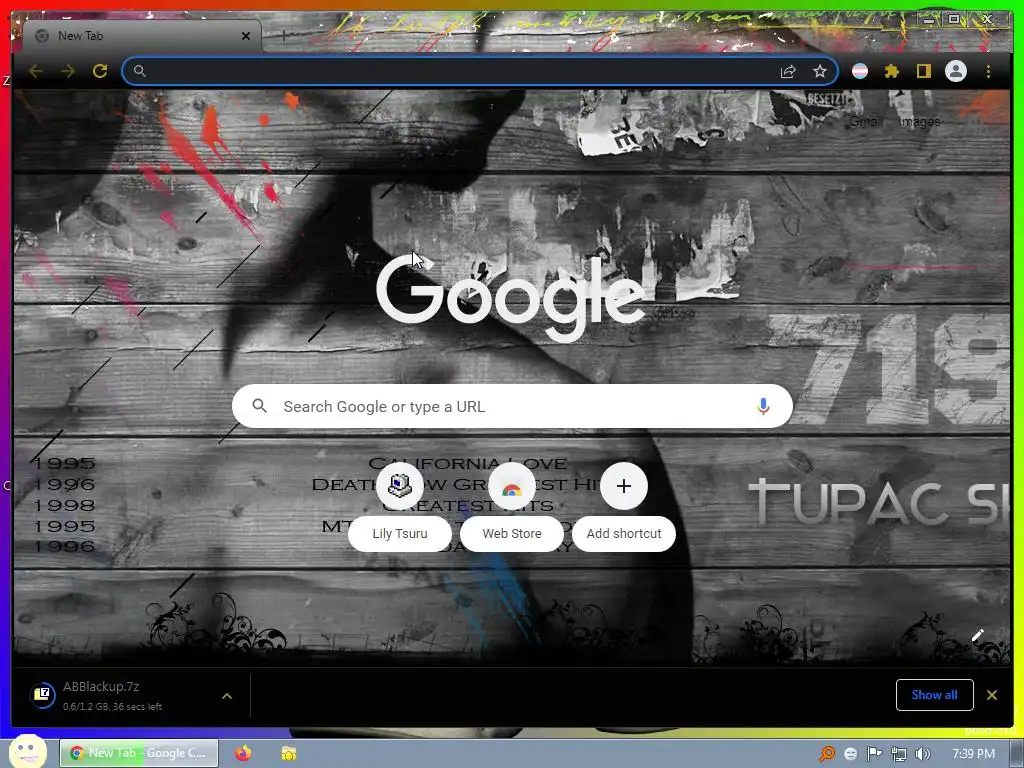This screenshot has width=1024, height=768.
Task: Maximize the Chrome window
Action: (x=954, y=20)
